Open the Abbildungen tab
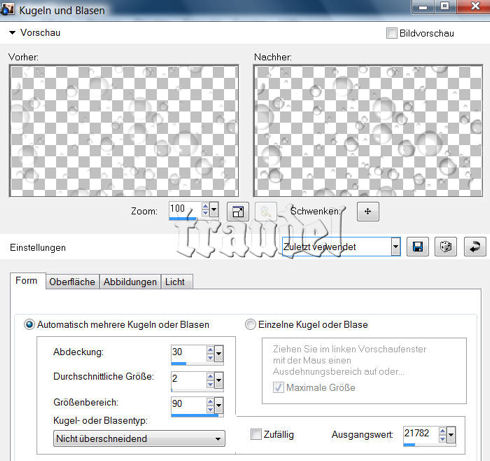This screenshot has height=461, width=490. coord(130,282)
